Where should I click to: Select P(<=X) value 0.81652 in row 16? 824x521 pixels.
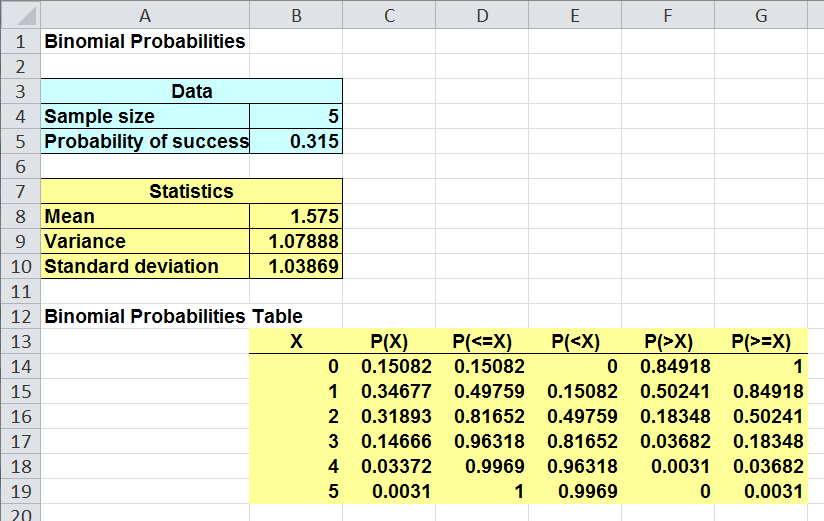pos(482,416)
